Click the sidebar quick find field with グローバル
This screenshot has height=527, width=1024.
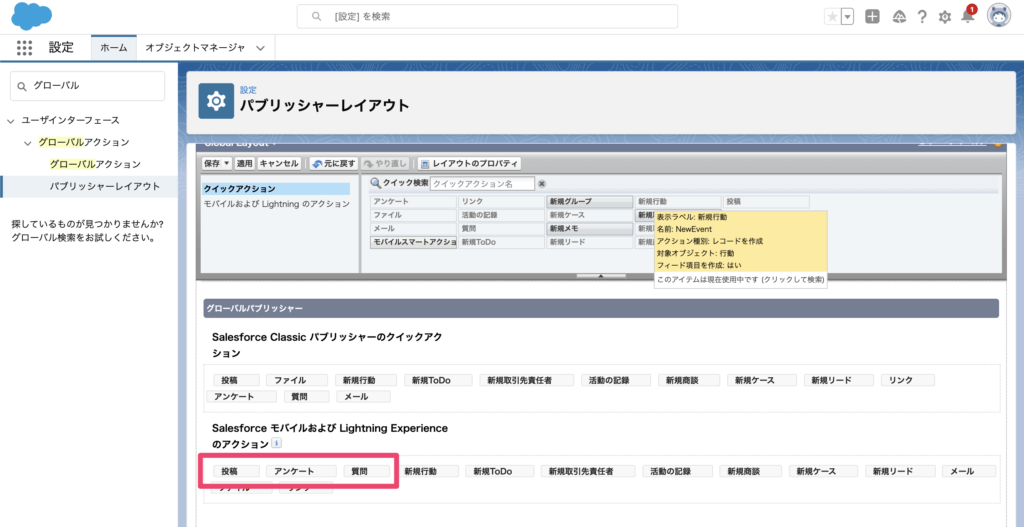coord(88,86)
